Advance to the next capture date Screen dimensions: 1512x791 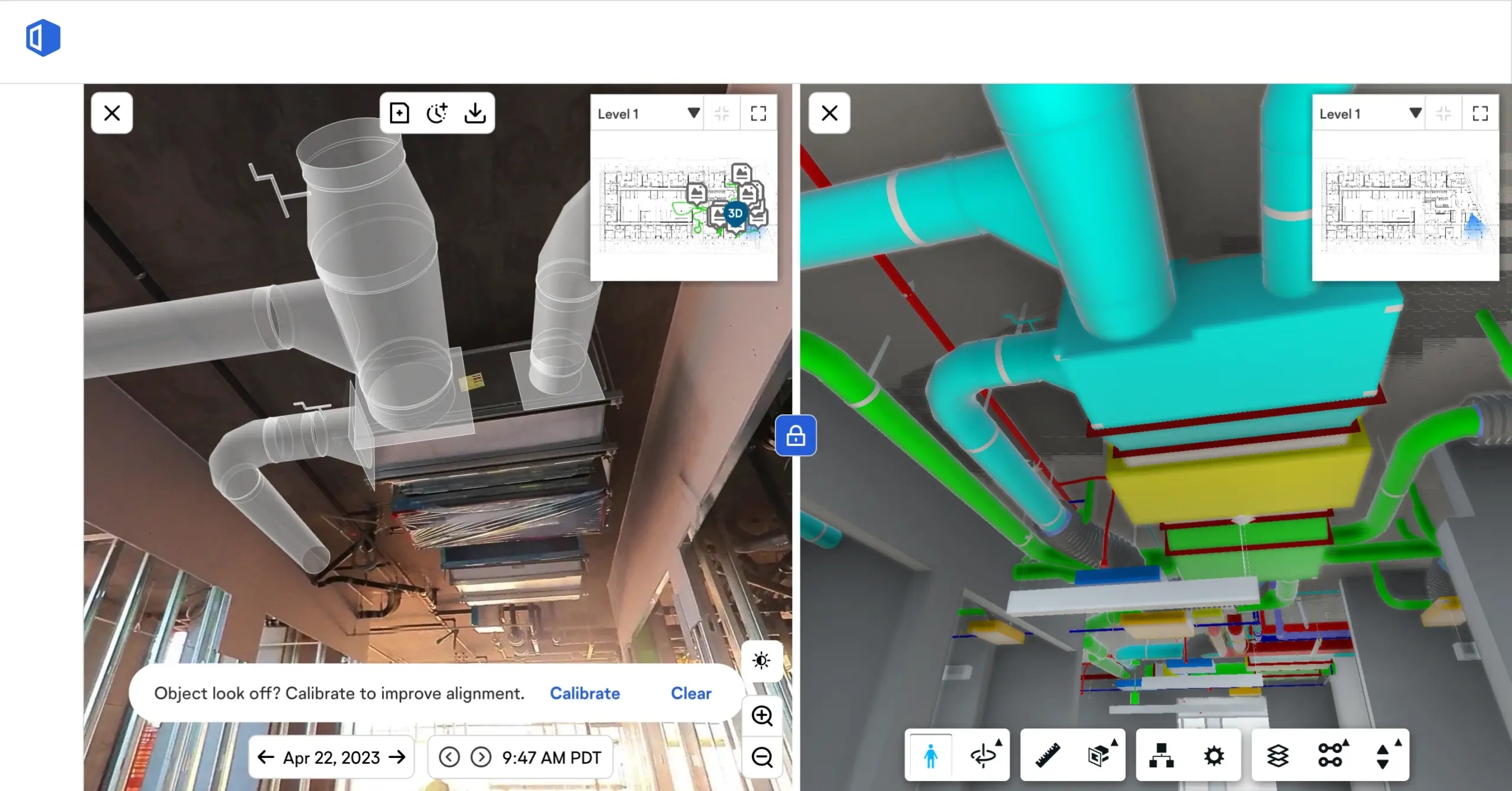click(397, 757)
